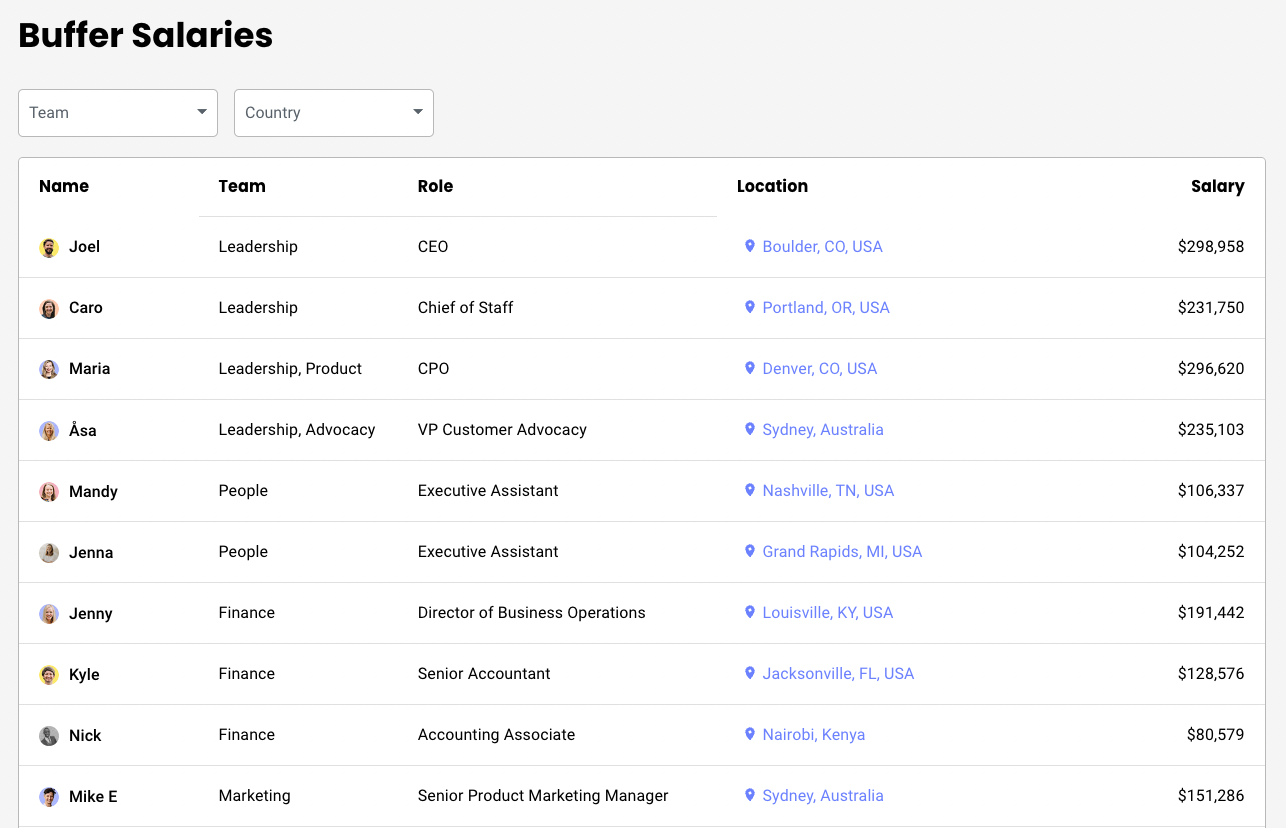Click the map pin next to Jacksonville
The image size is (1286, 828).
pos(750,673)
